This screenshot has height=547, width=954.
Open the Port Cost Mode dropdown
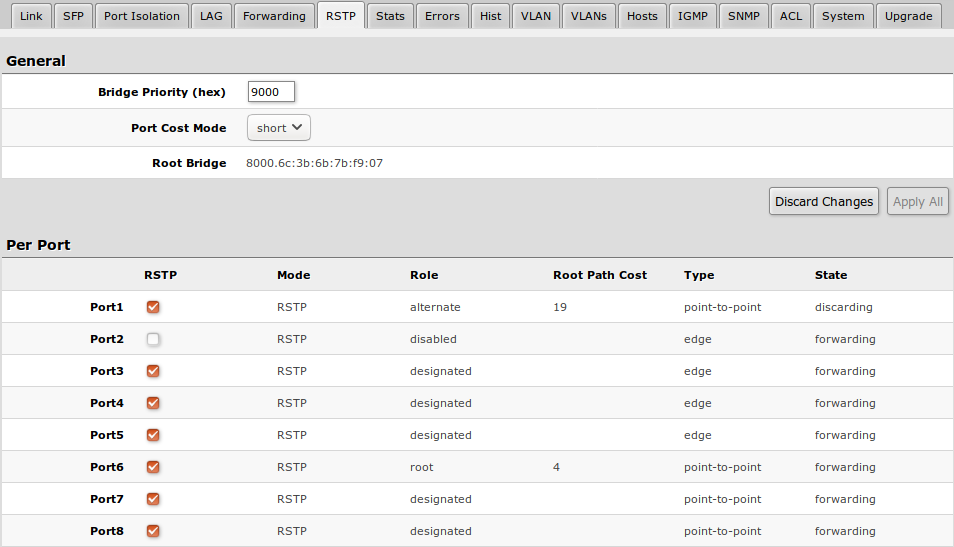coord(278,128)
